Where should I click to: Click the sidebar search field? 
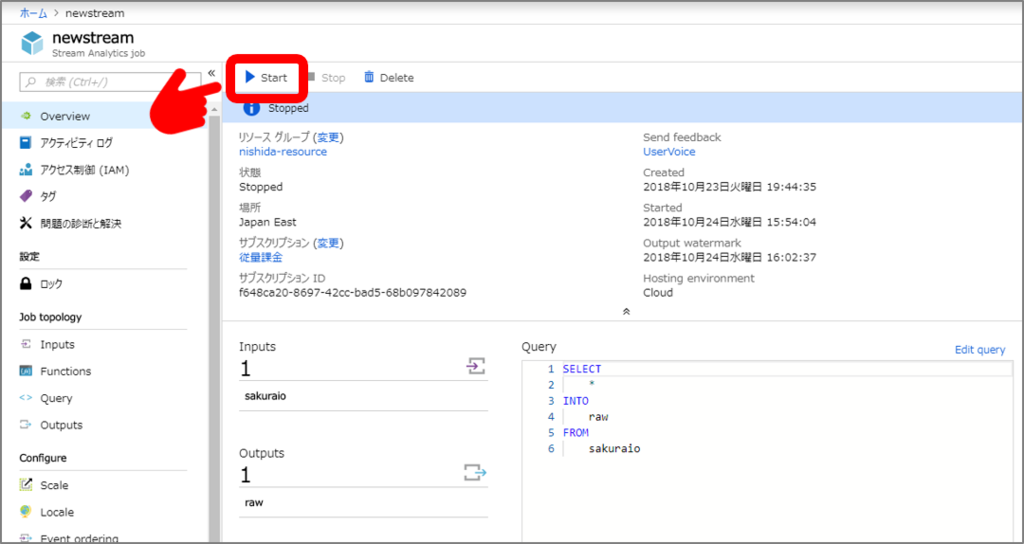pyautogui.click(x=110, y=82)
